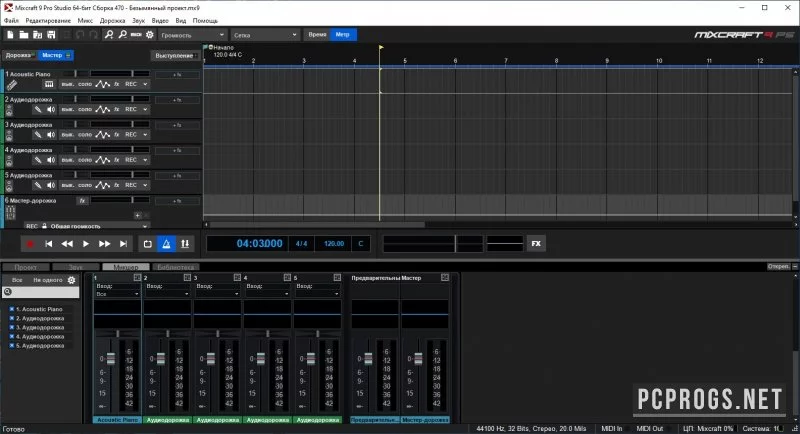Open the piano keyboard icon on Acoustic Piano track
The height and width of the screenshot is (434, 800).
pyautogui.click(x=49, y=84)
